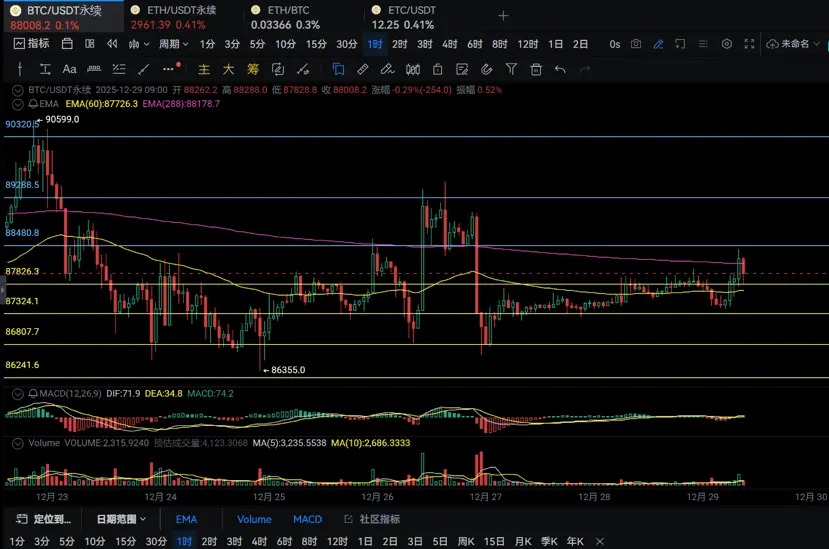The height and width of the screenshot is (549, 829).
Task: Click the 大 large-order marker icon
Action: pyautogui.click(x=228, y=69)
